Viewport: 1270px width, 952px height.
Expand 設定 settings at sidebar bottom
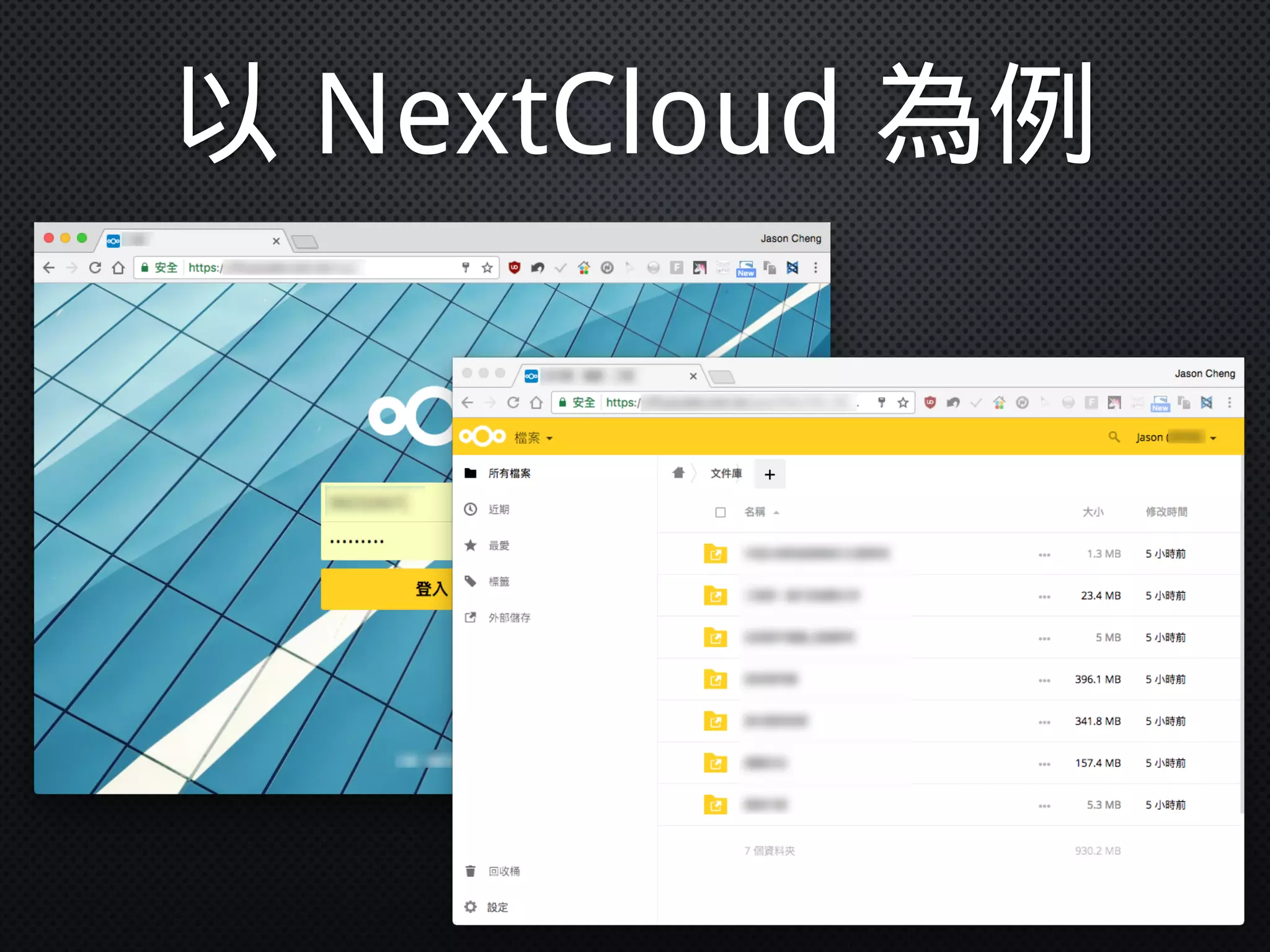(x=497, y=907)
